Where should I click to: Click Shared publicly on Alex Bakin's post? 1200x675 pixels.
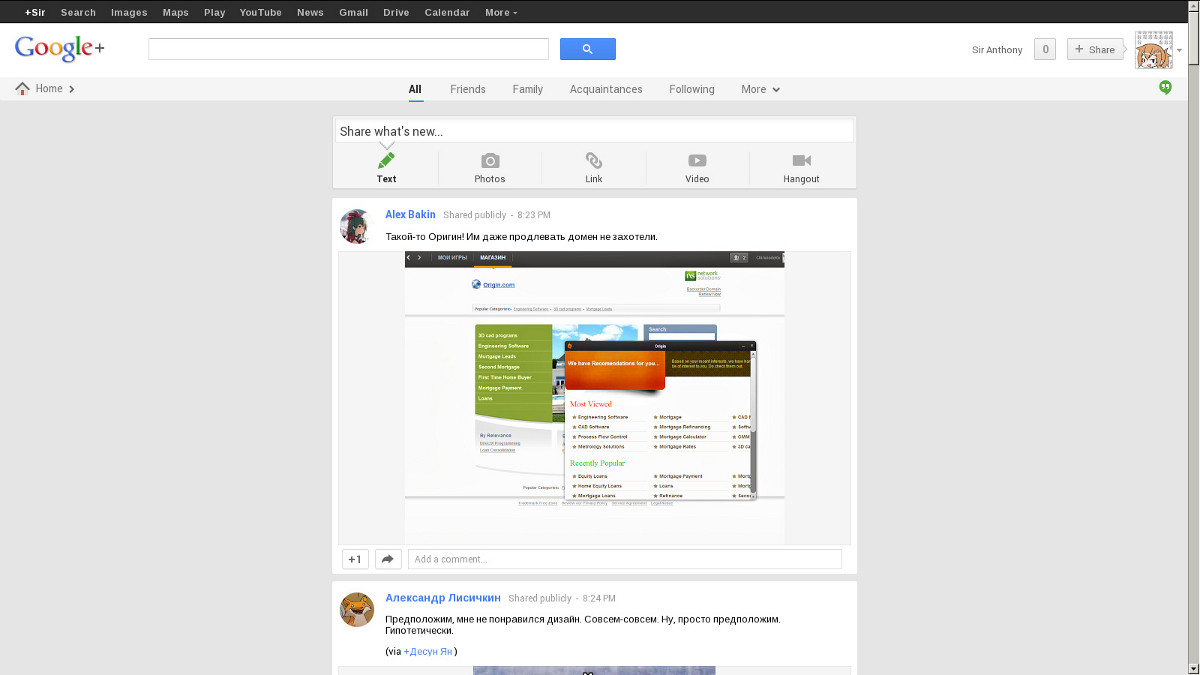[475, 215]
